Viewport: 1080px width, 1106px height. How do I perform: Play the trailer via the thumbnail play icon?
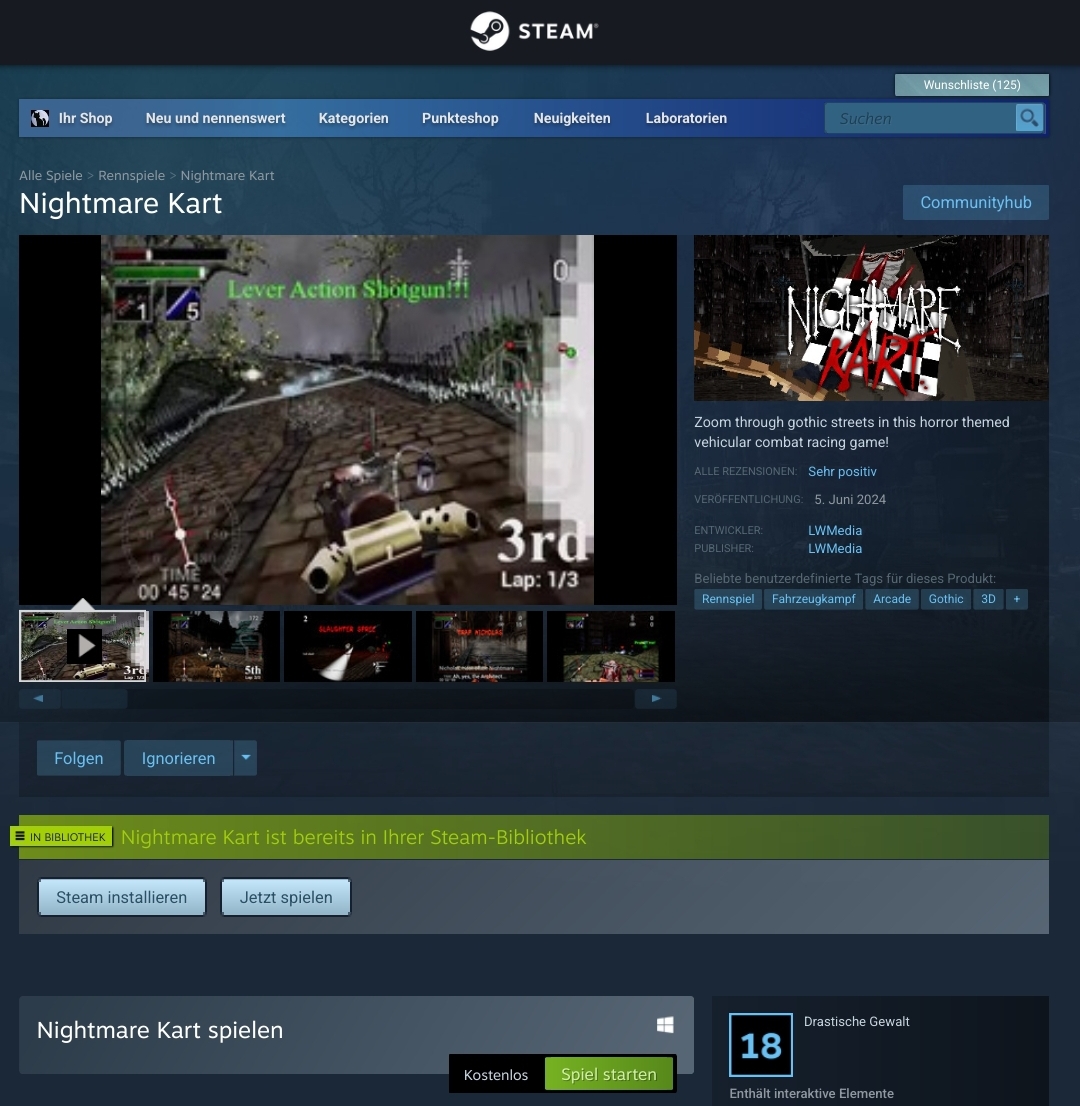[85, 645]
